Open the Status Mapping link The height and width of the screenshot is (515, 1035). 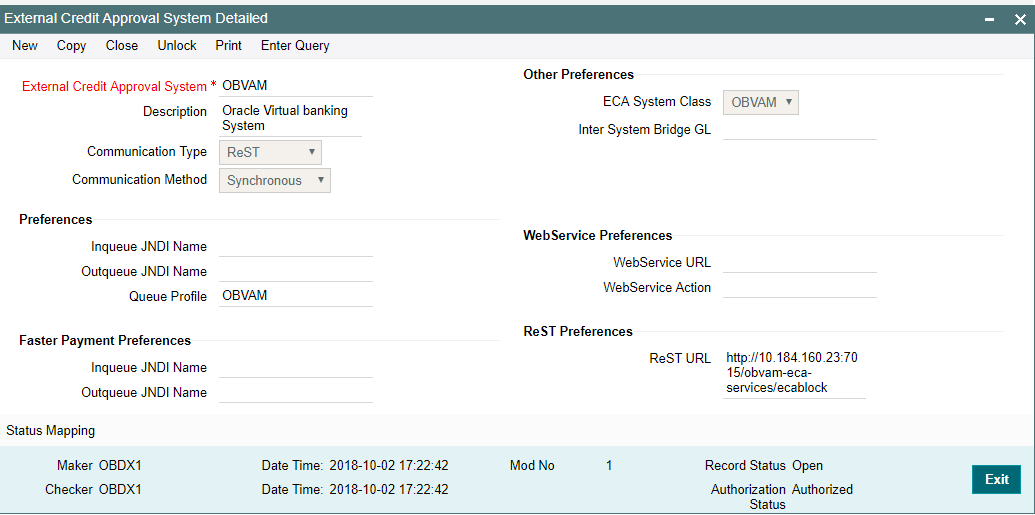[x=51, y=430]
